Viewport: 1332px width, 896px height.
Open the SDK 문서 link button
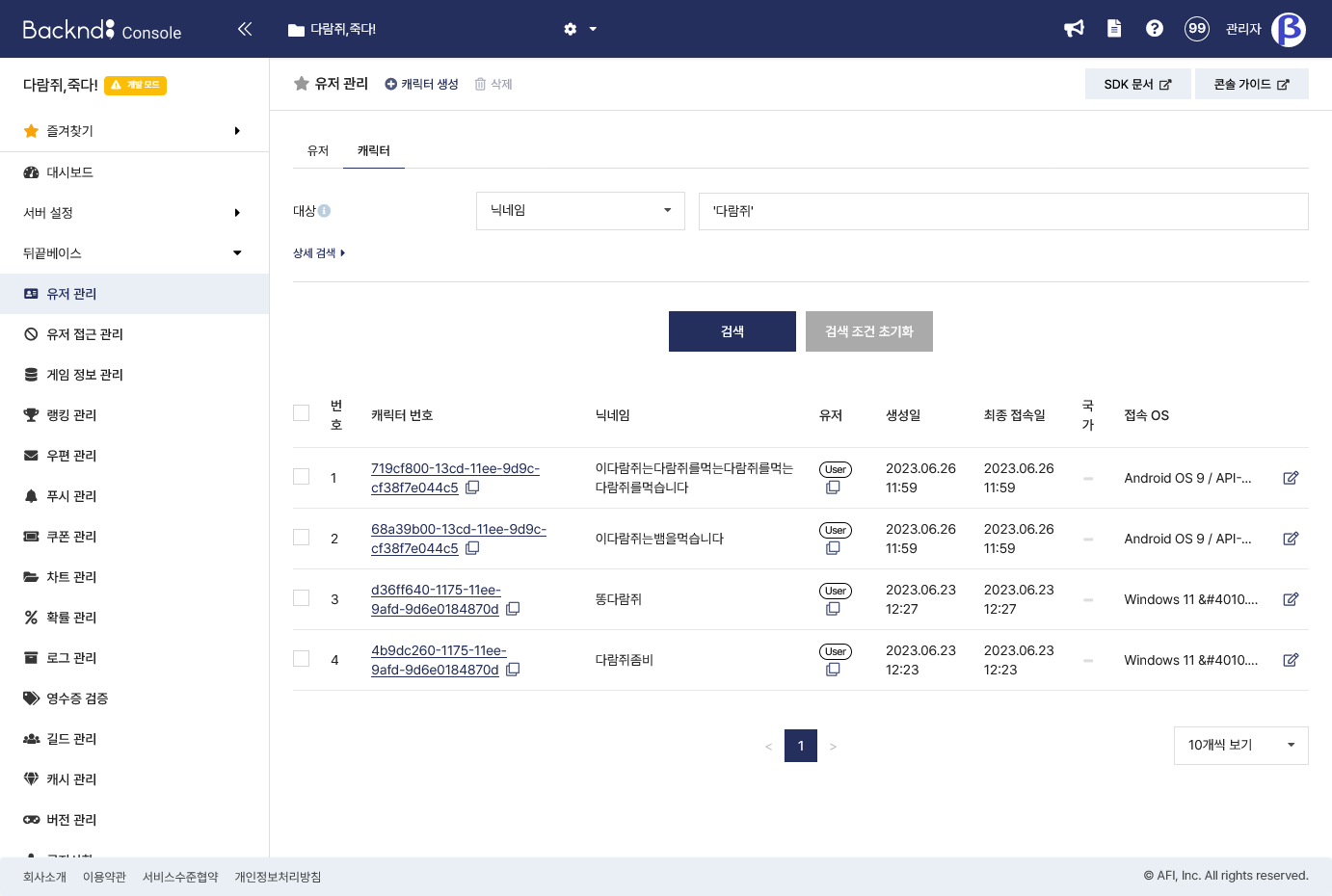pos(1138,84)
